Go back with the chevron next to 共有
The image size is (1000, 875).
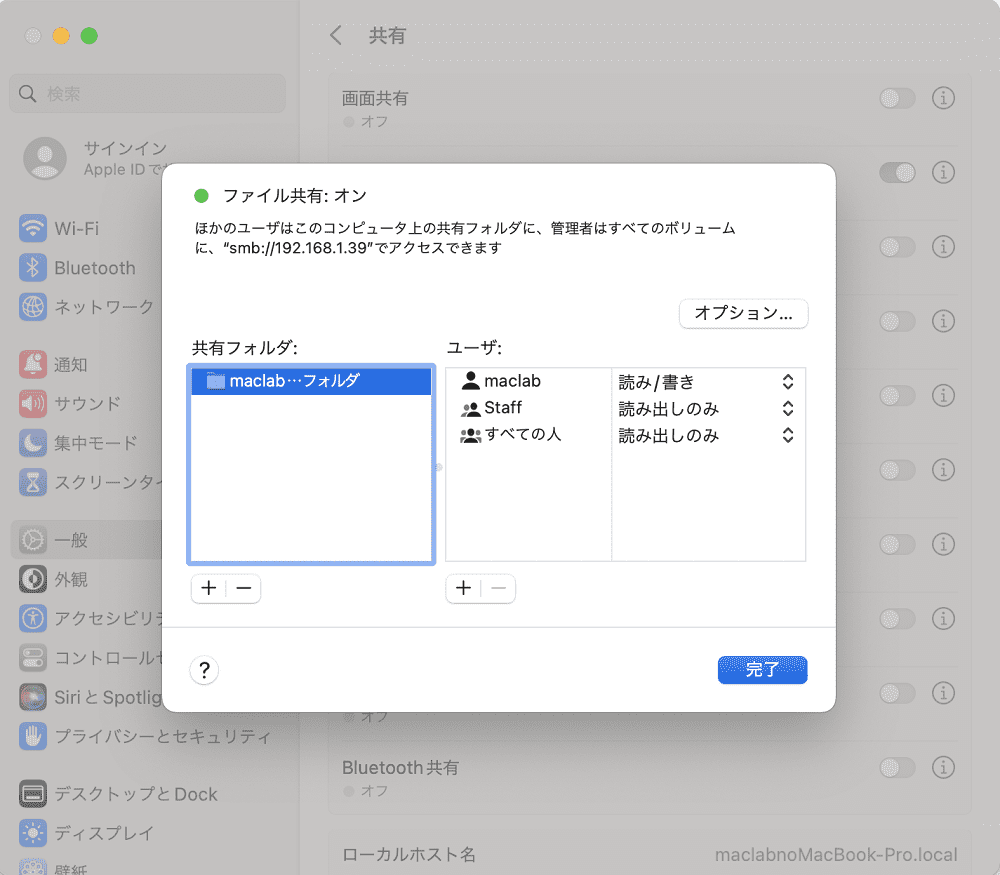click(x=336, y=35)
